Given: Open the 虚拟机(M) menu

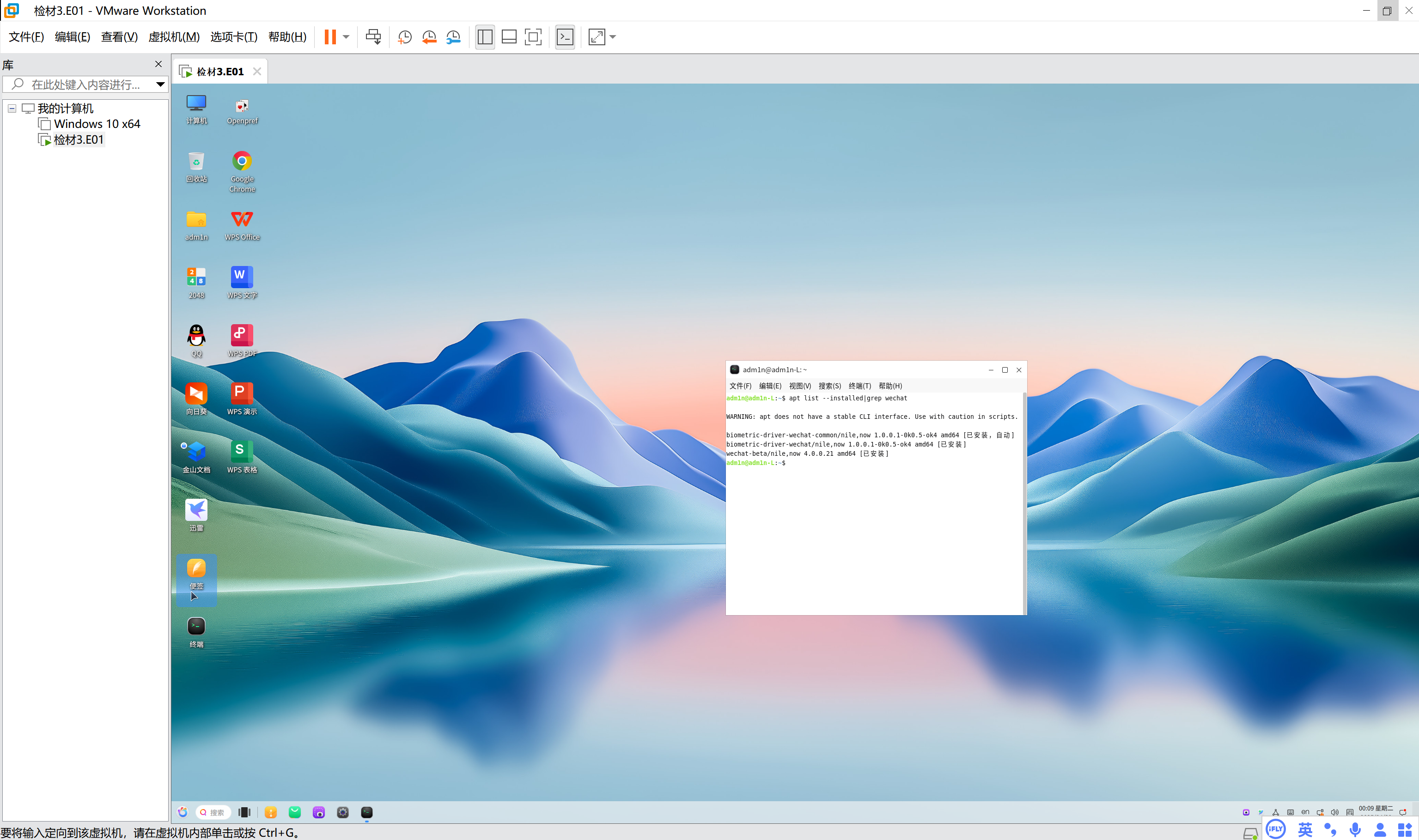Looking at the screenshot, I should point(174,37).
